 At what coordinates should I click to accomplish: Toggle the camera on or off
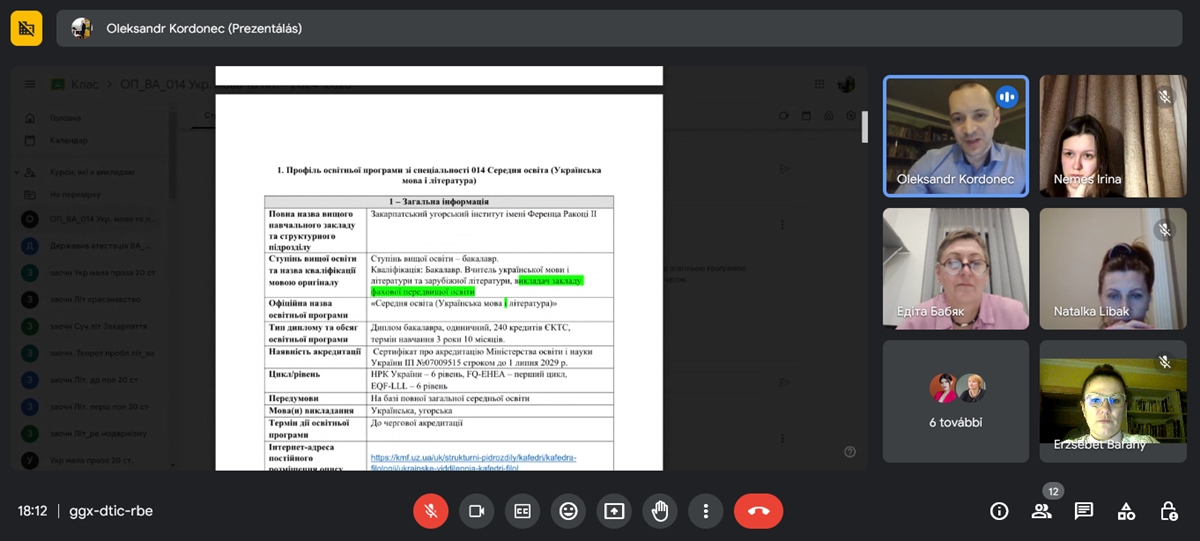pyautogui.click(x=476, y=511)
